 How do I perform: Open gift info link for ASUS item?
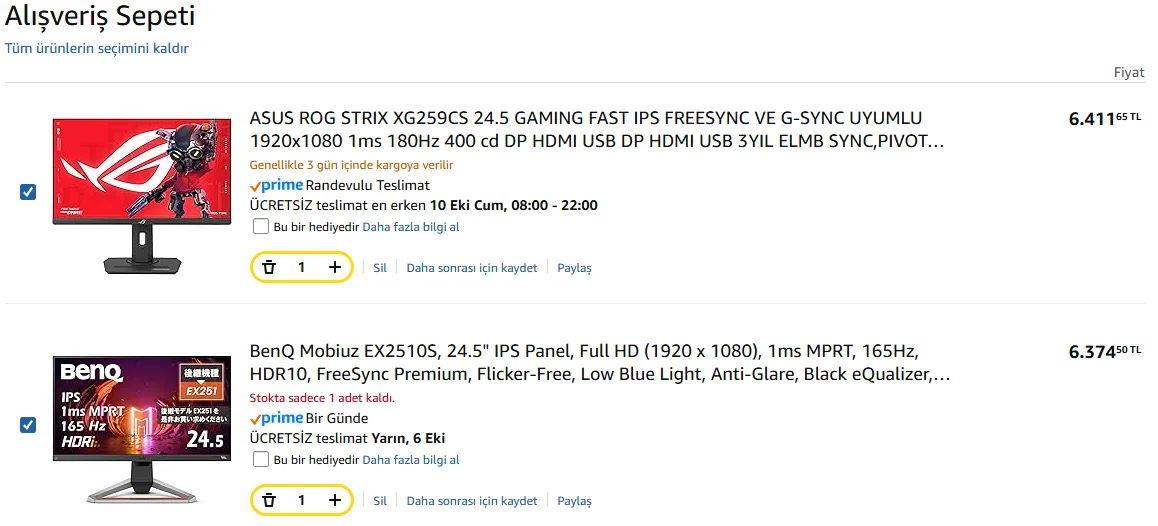[410, 227]
